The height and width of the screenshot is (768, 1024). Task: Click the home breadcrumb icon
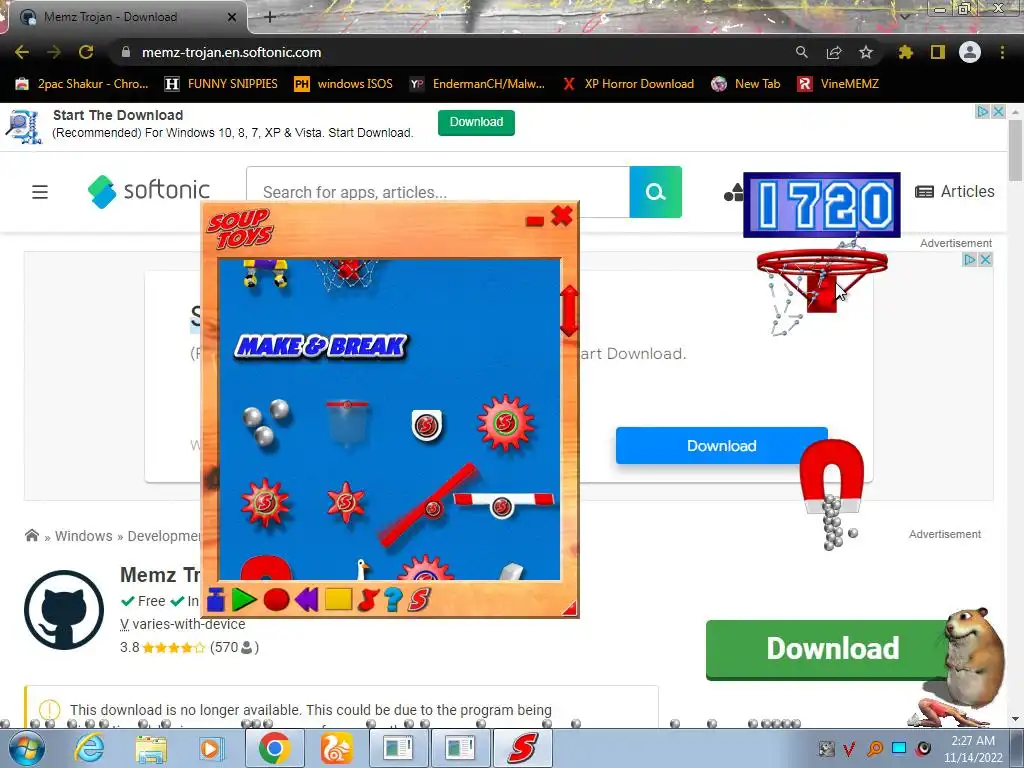point(31,536)
